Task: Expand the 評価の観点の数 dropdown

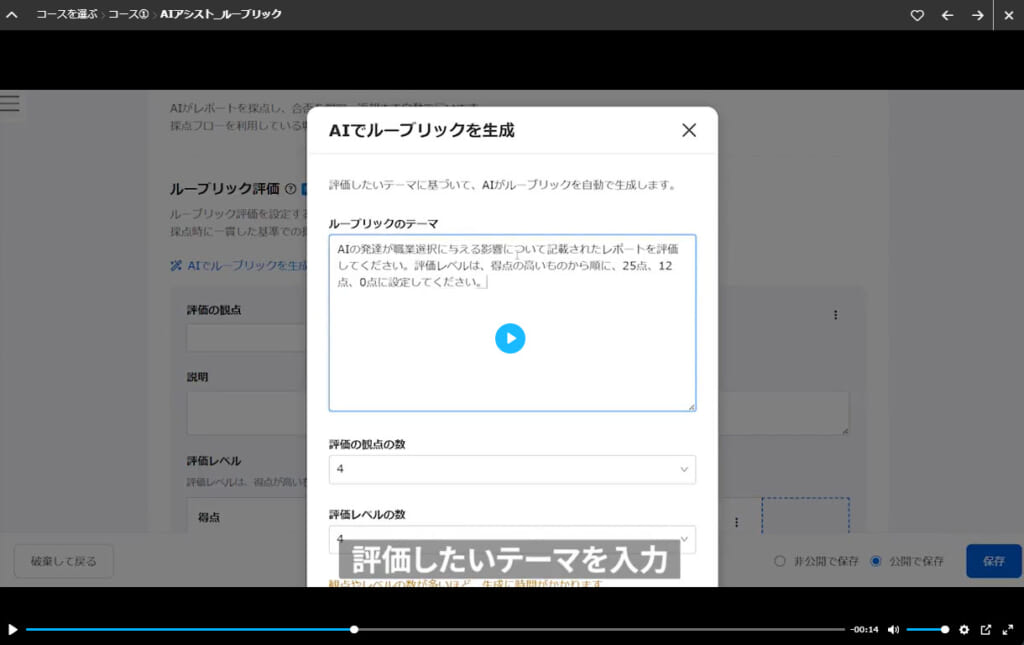Action: (512, 469)
